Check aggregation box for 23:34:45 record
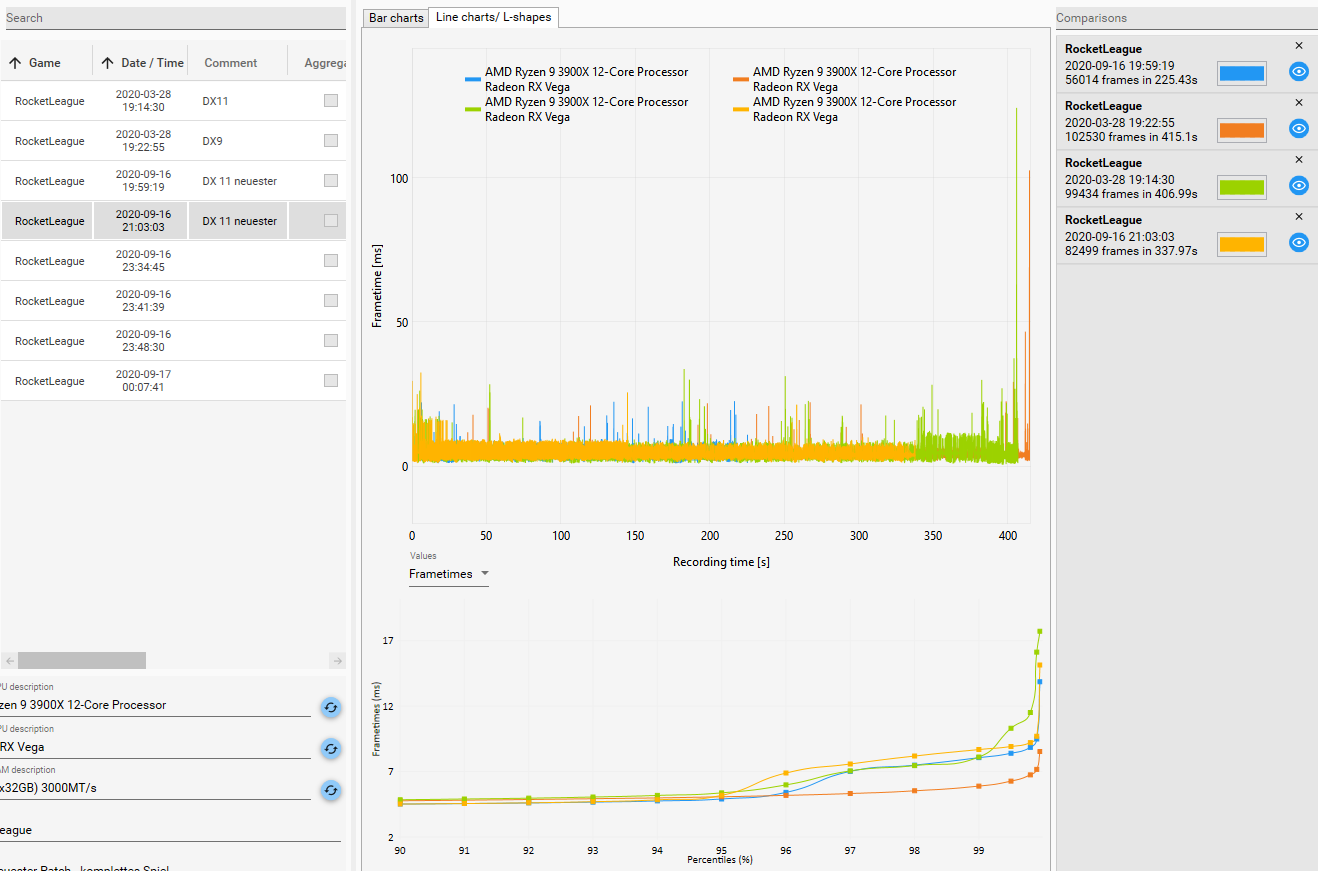The width and height of the screenshot is (1318, 871). 331,261
